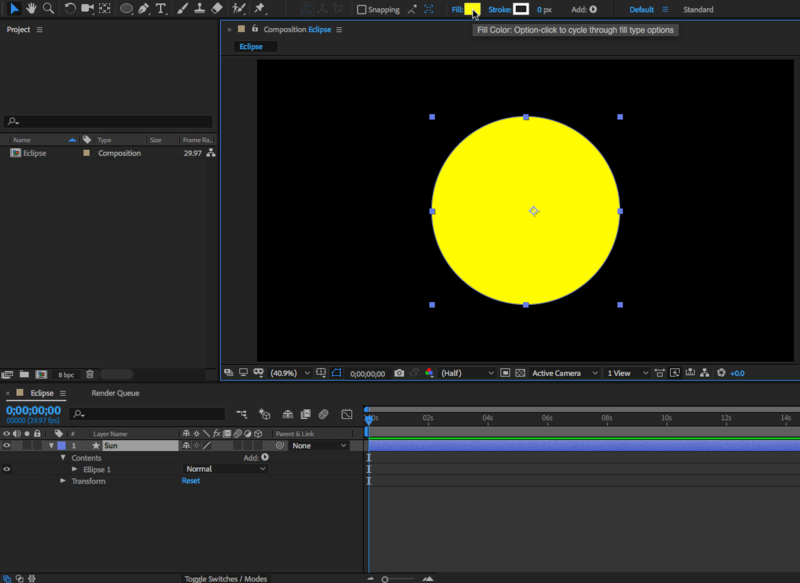Select the Ellipse shape tool
Screen dimensions: 800x583
[x=127, y=9]
